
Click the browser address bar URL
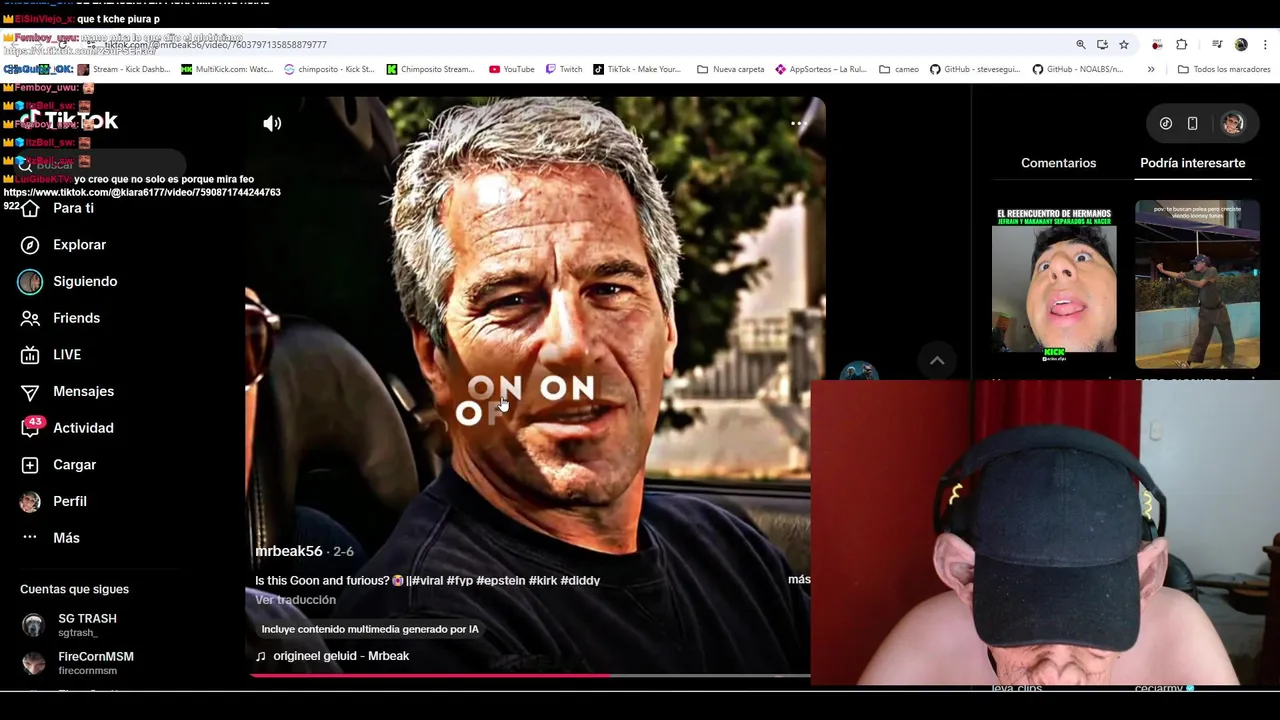[215, 45]
